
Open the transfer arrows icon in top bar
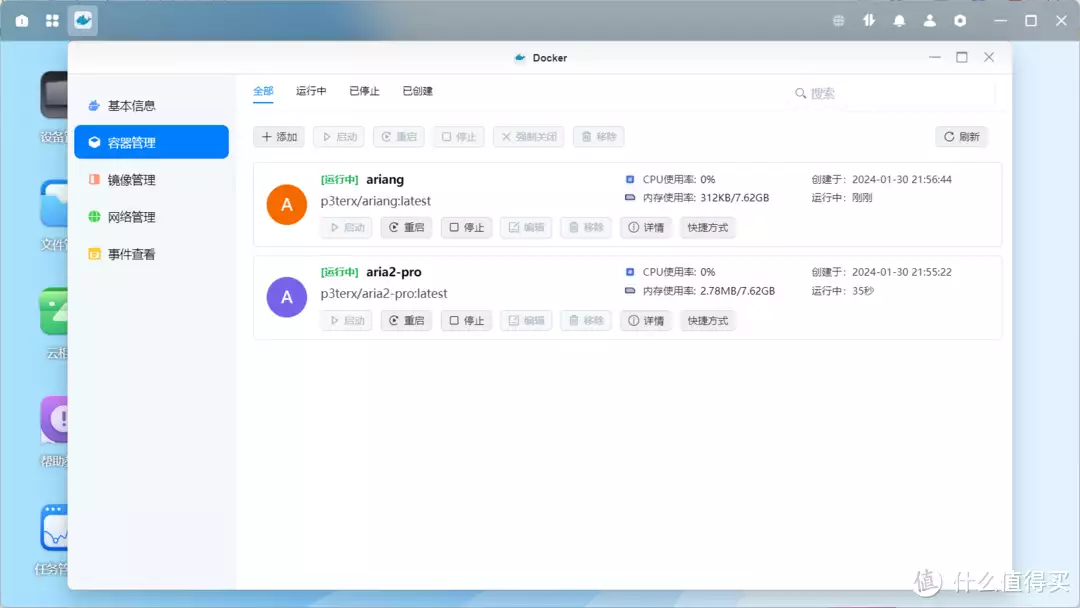(869, 21)
